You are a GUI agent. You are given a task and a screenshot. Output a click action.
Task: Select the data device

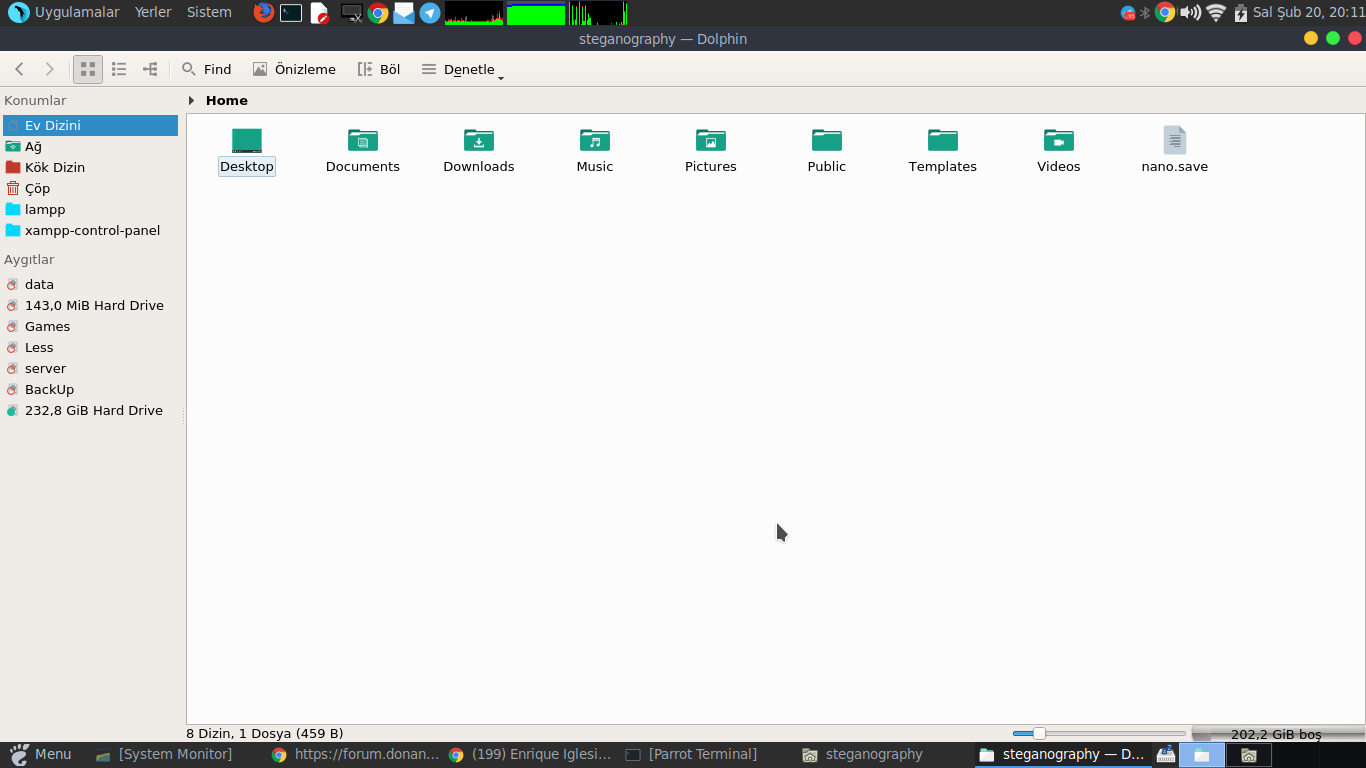[x=90, y=284]
